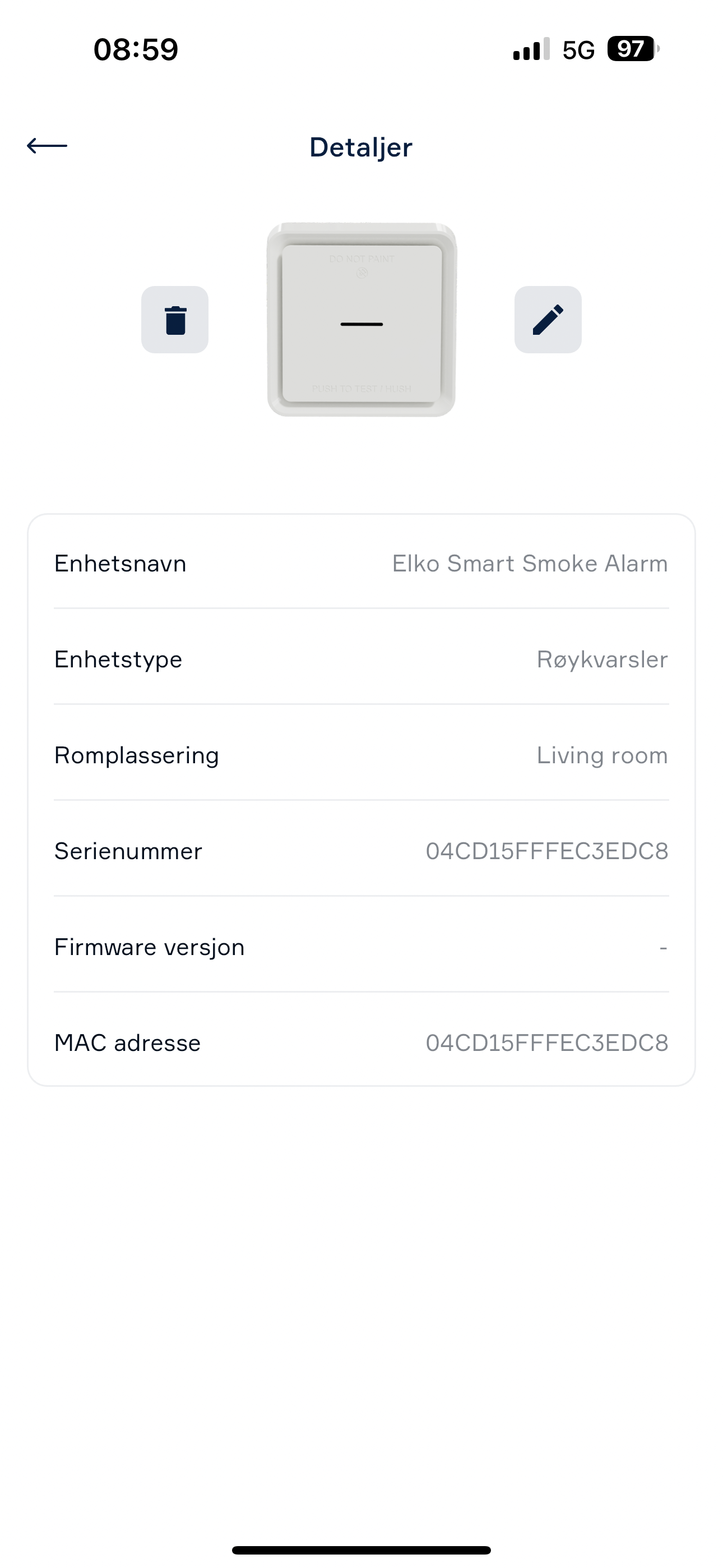Tap the smoke alarm device image
Screen dimensions: 723x1568
[361, 320]
